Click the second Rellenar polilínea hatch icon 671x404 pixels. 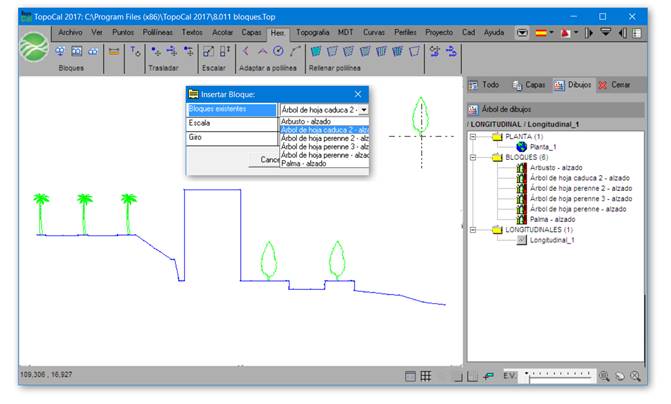[x=332, y=51]
